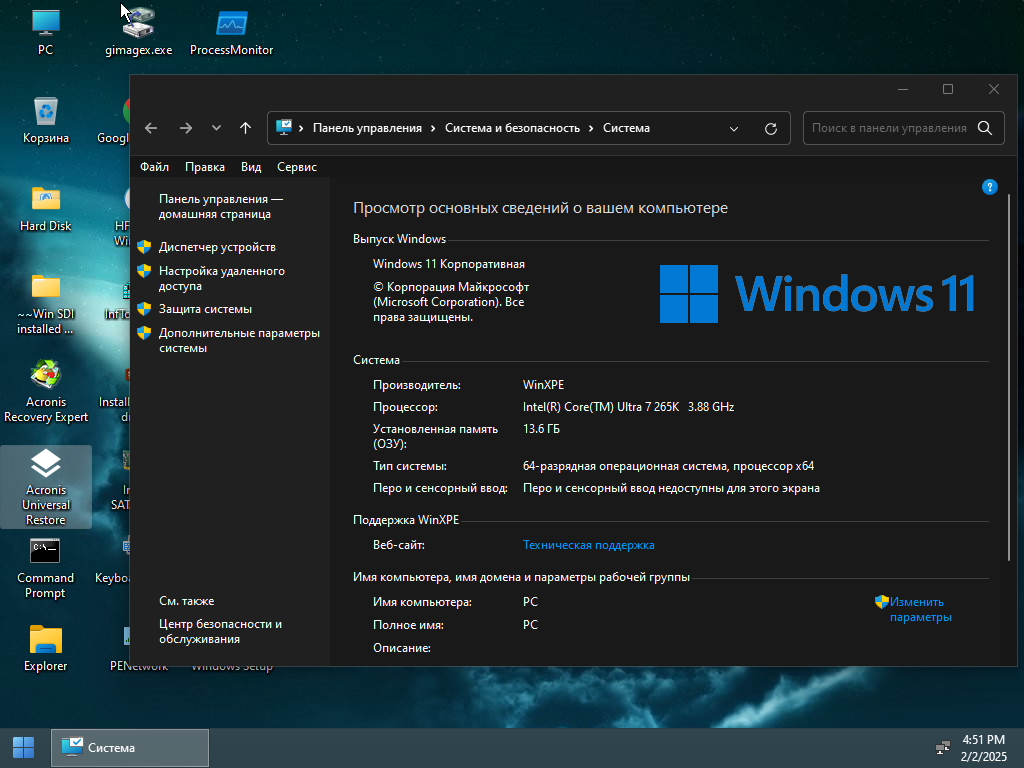Click the Описание label

tap(402, 648)
